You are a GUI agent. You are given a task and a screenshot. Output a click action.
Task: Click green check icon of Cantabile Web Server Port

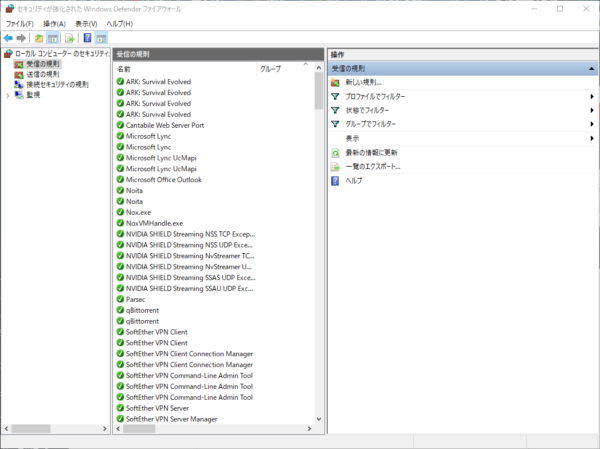click(x=120, y=125)
